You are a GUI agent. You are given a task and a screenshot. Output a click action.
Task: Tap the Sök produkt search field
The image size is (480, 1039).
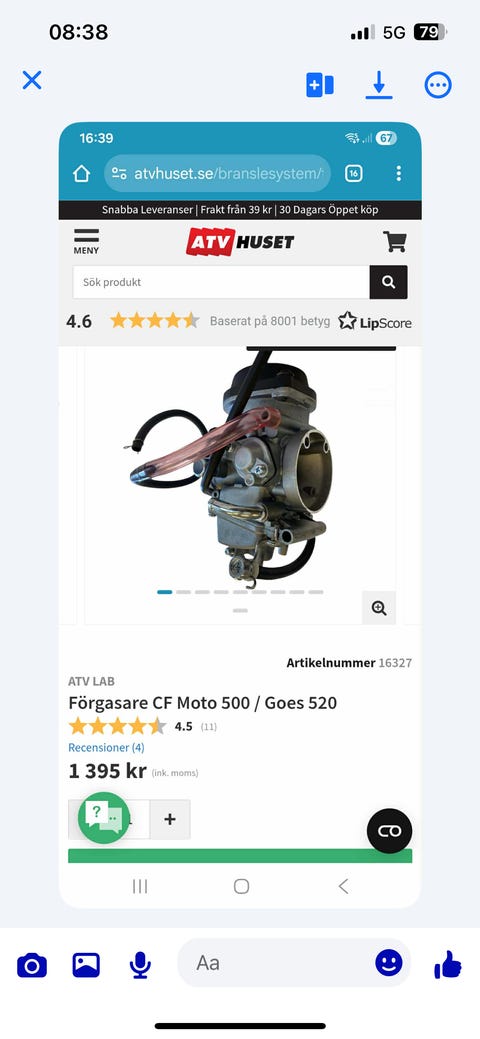tap(221, 282)
